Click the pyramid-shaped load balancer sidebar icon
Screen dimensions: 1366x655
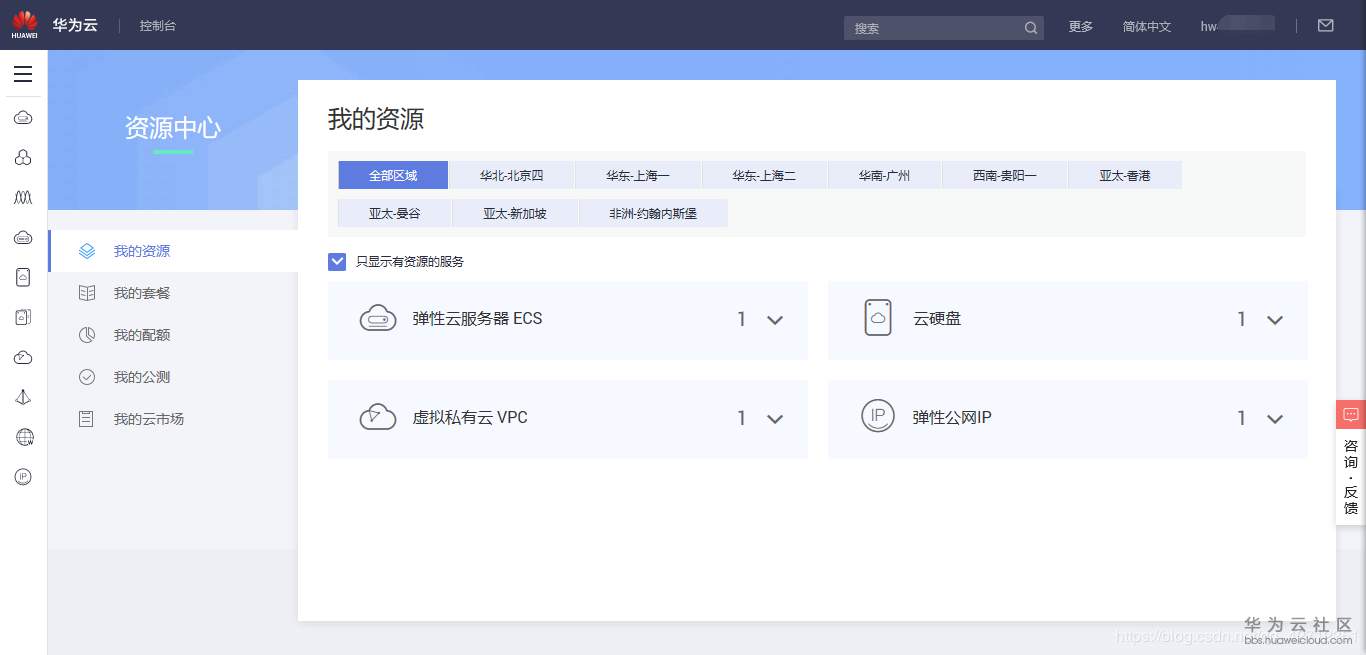point(23,397)
